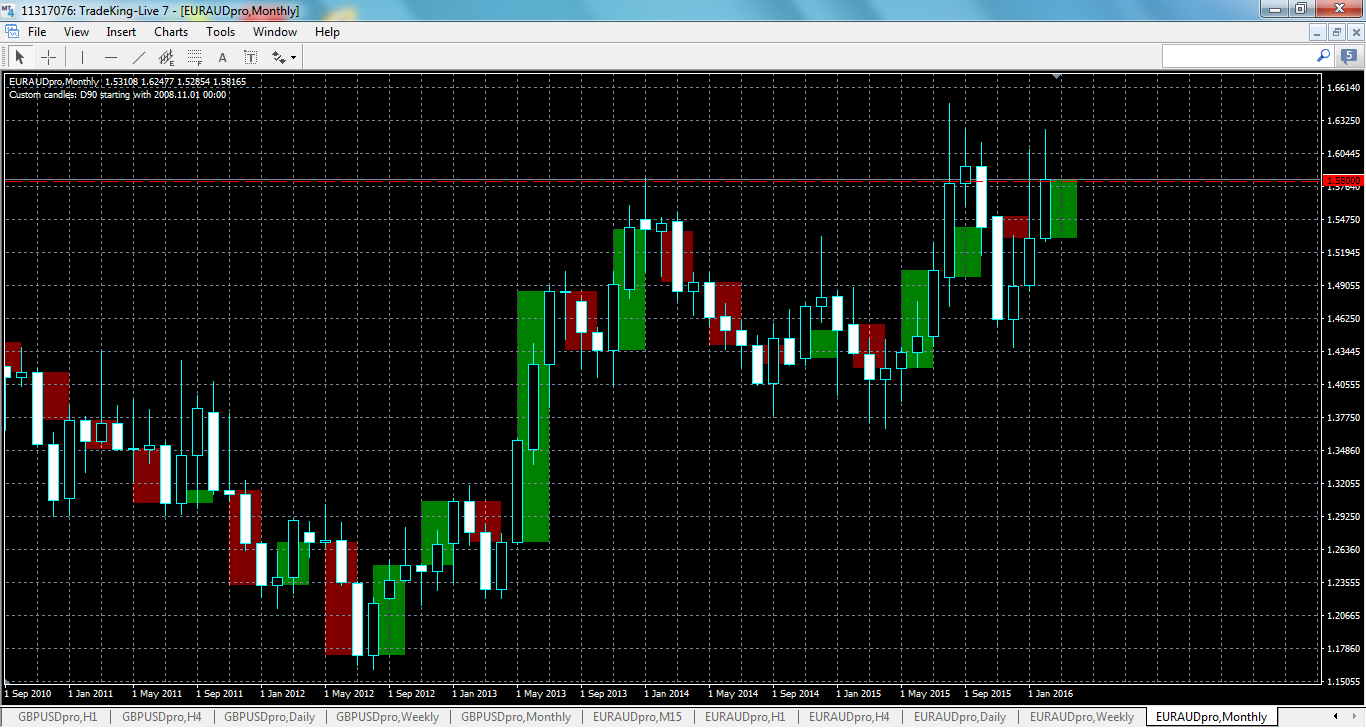Switch to the GBPUSDpro,H4 chart tab

[x=162, y=717]
